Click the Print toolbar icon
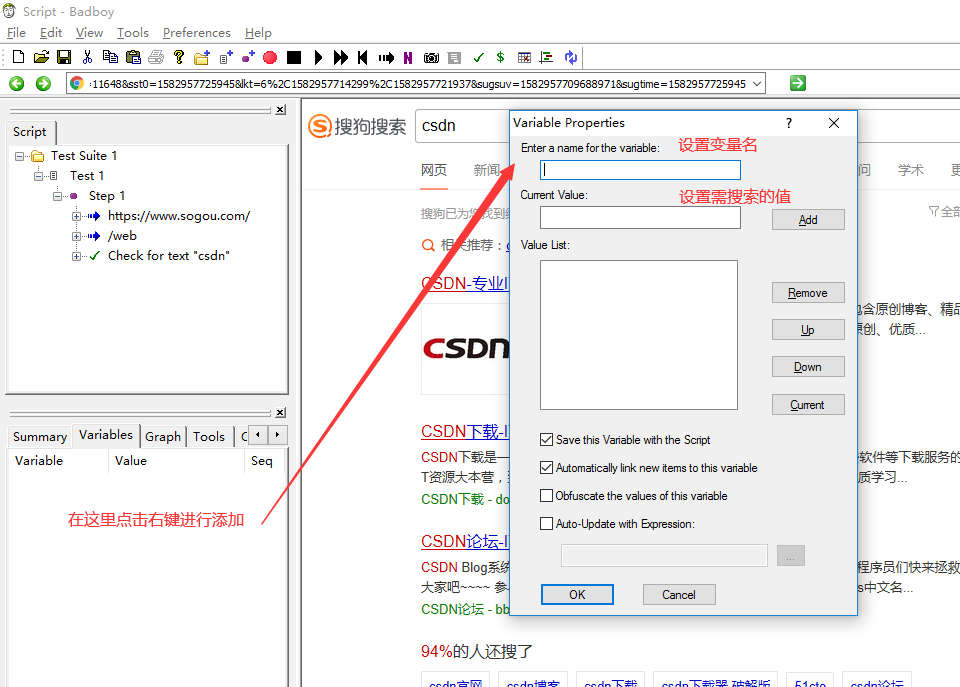Screen dimensions: 960x687 pyautogui.click(x=156, y=57)
